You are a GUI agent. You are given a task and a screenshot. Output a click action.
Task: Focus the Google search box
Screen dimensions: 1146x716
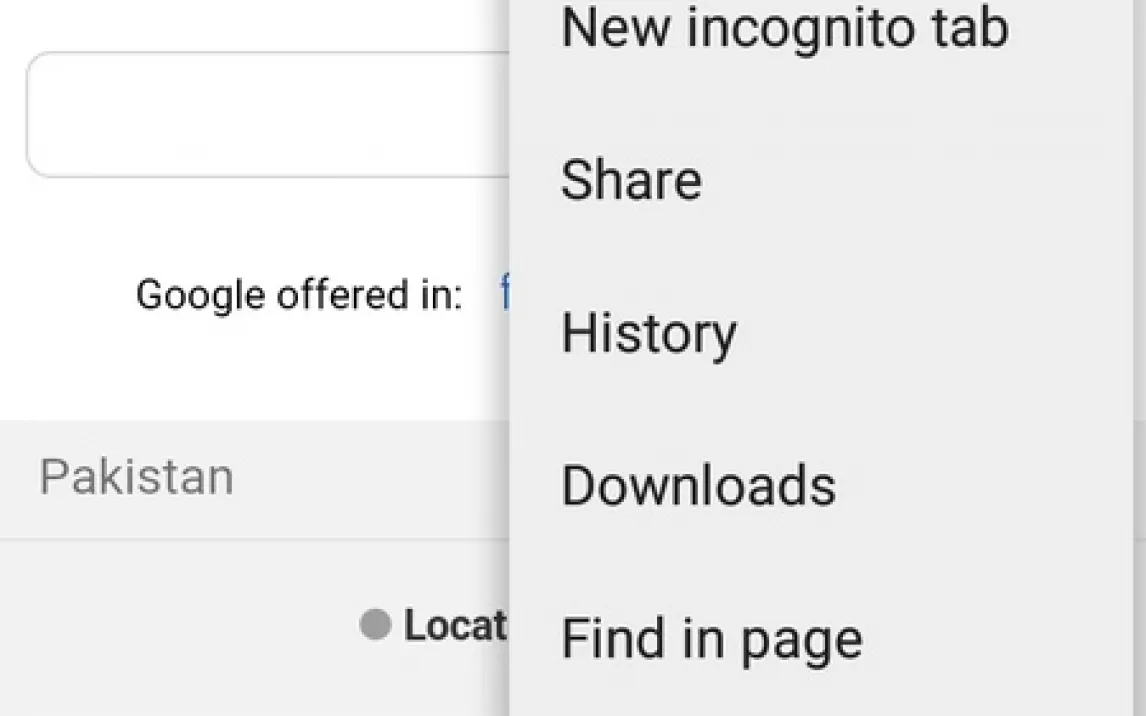268,115
